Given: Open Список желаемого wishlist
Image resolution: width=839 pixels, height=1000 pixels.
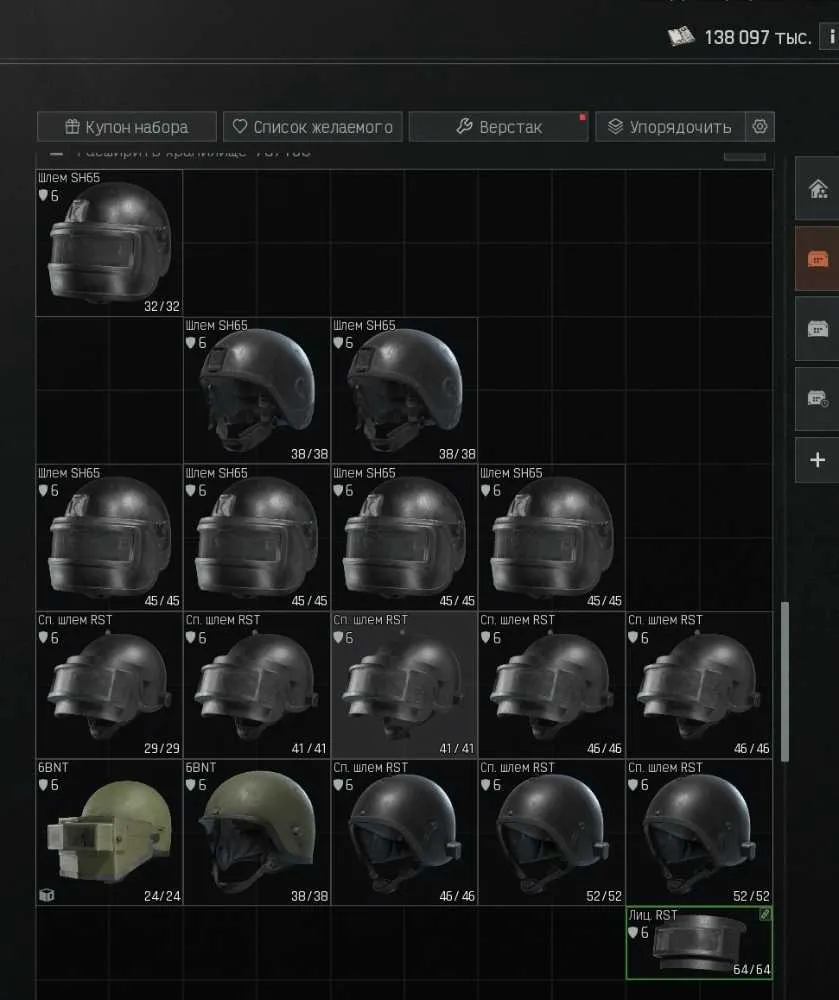Looking at the screenshot, I should coord(312,127).
